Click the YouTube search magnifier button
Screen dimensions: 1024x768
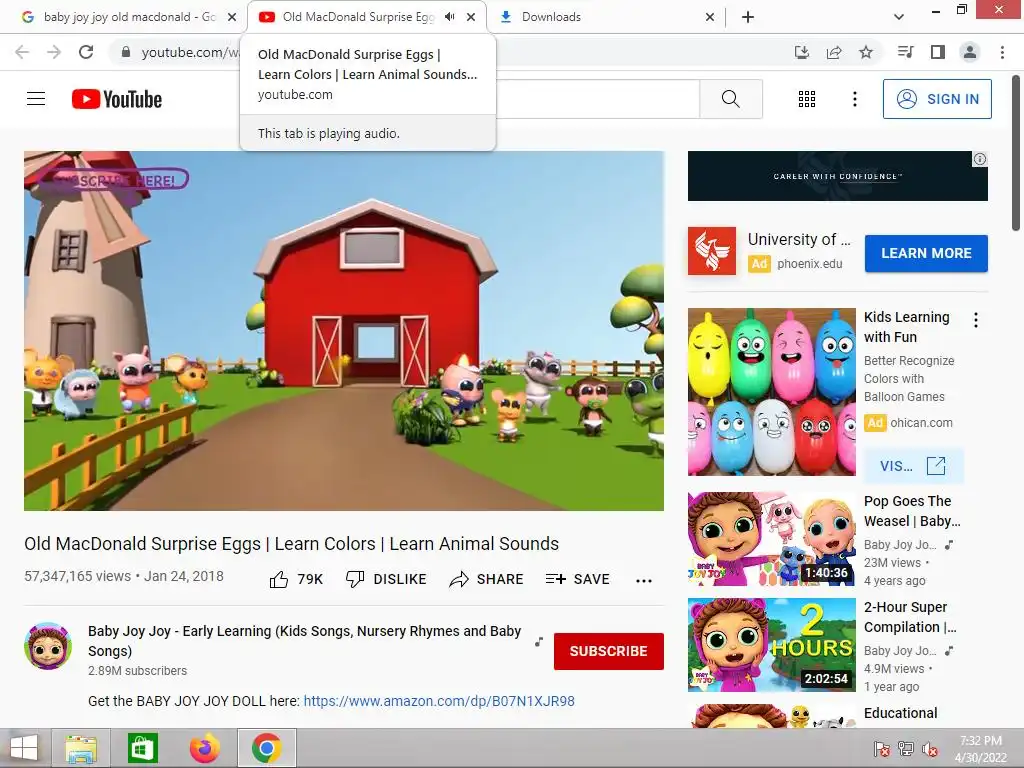click(731, 99)
